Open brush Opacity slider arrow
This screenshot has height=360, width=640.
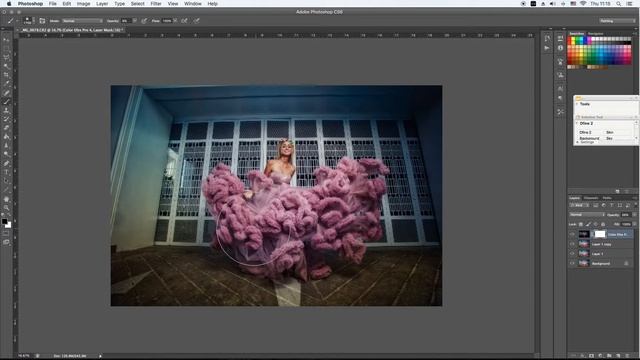pos(135,20)
